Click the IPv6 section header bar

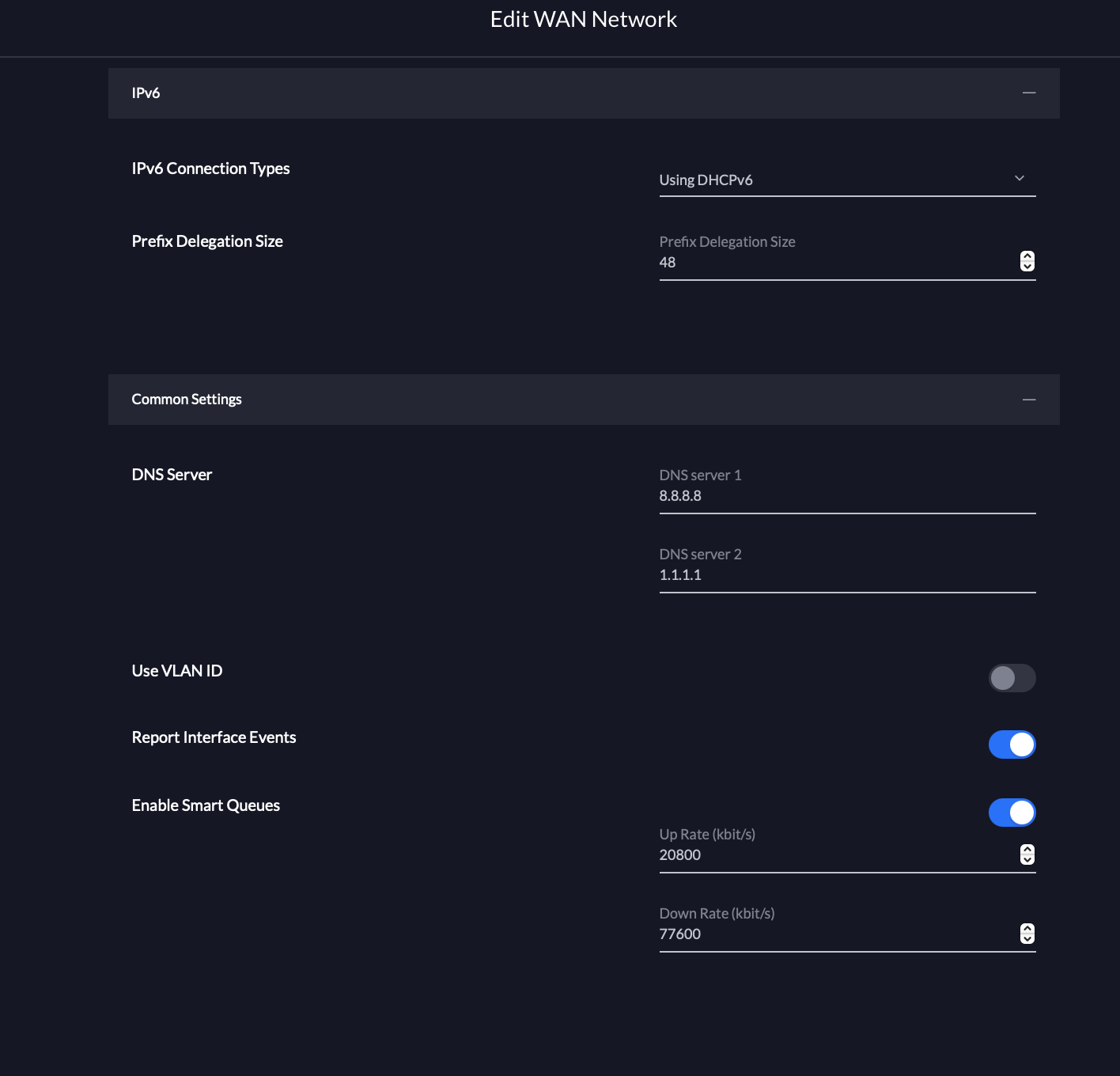click(x=554, y=93)
